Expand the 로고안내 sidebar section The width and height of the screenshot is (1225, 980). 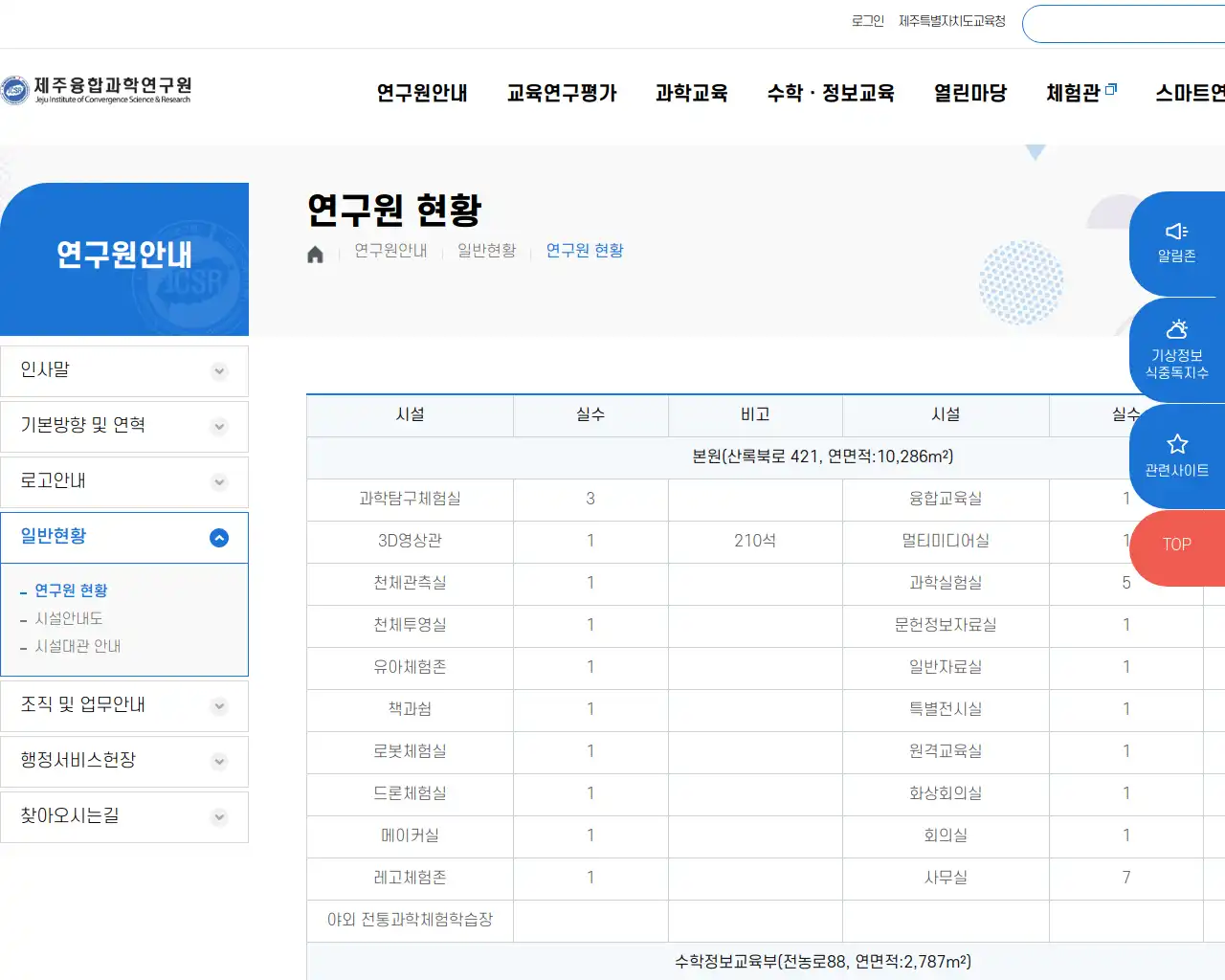pos(124,481)
